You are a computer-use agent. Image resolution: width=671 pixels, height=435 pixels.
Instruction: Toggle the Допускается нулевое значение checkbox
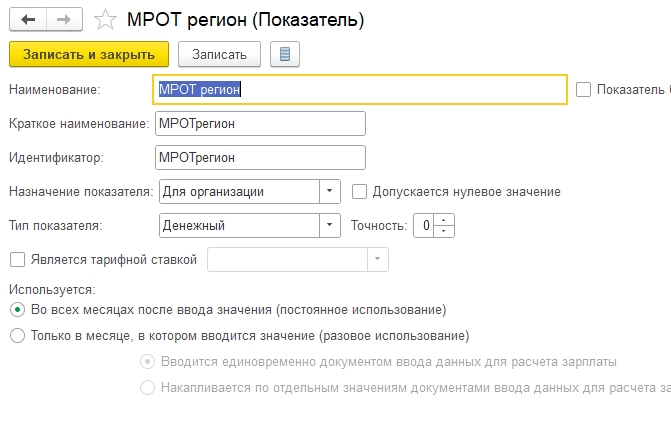[x=361, y=191]
